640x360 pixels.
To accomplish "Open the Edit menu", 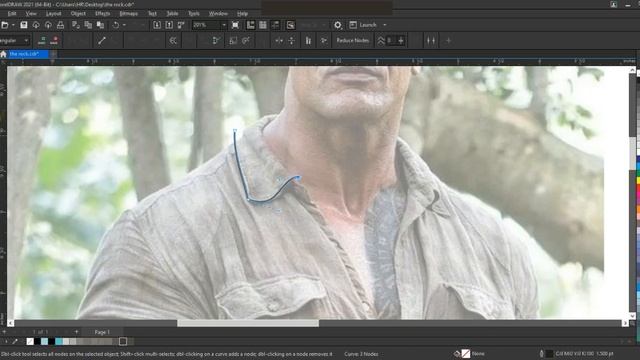I will tap(12, 13).
